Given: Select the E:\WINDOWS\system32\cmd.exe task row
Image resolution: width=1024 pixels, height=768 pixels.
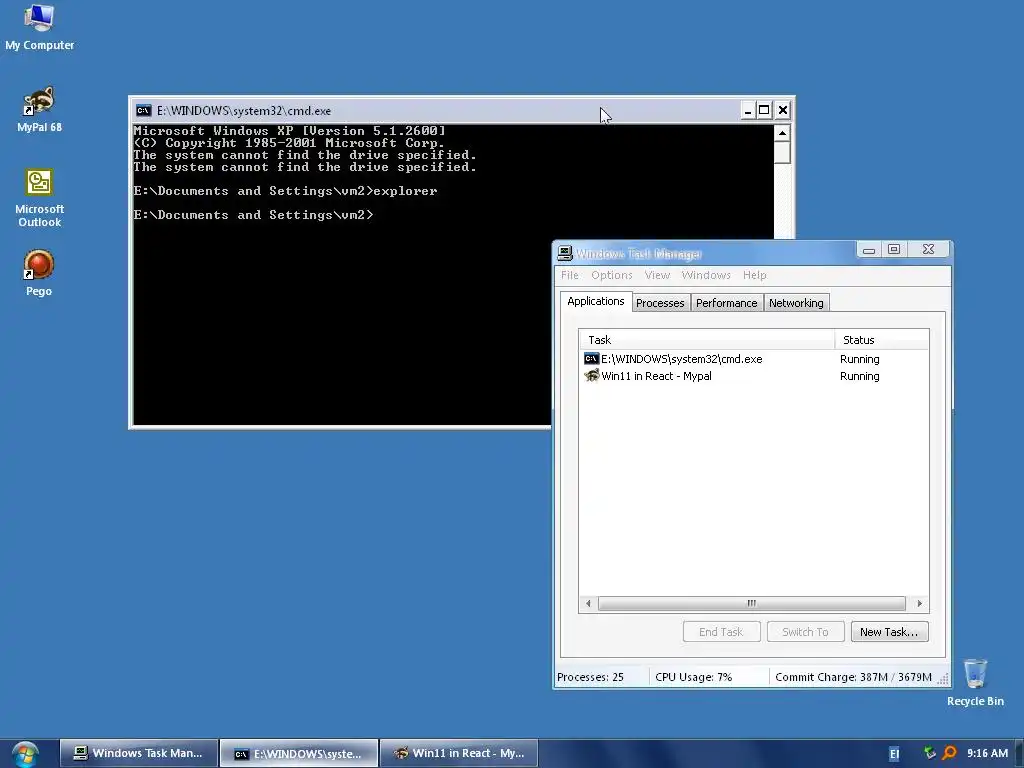Looking at the screenshot, I should (x=754, y=359).
